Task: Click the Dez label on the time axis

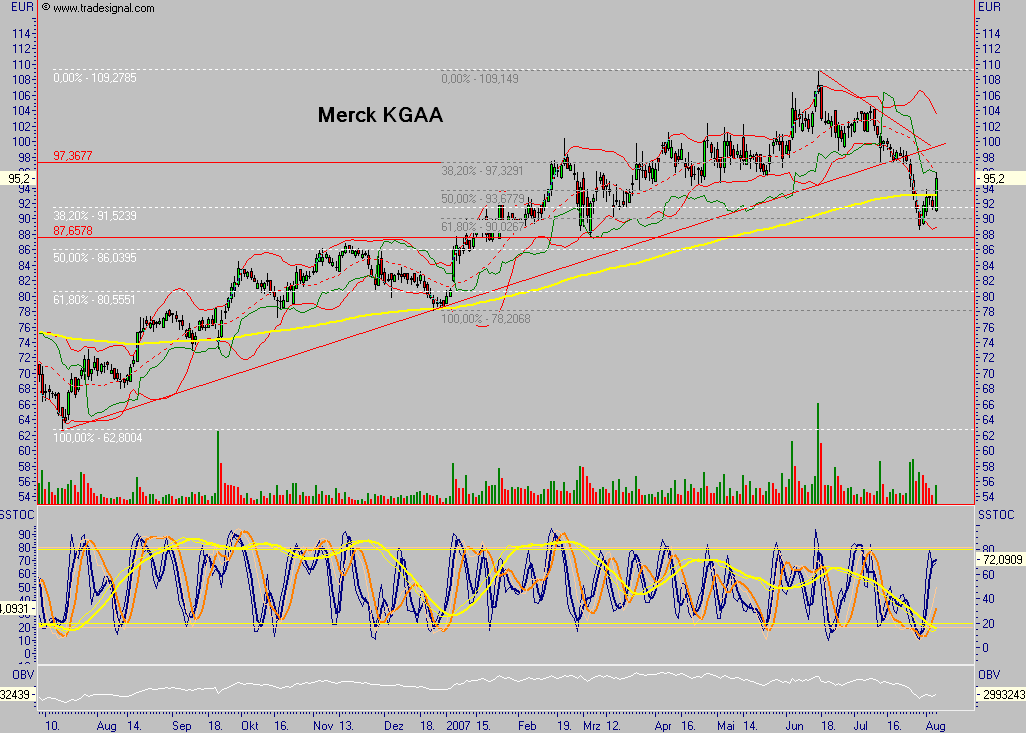Action: pos(394,726)
